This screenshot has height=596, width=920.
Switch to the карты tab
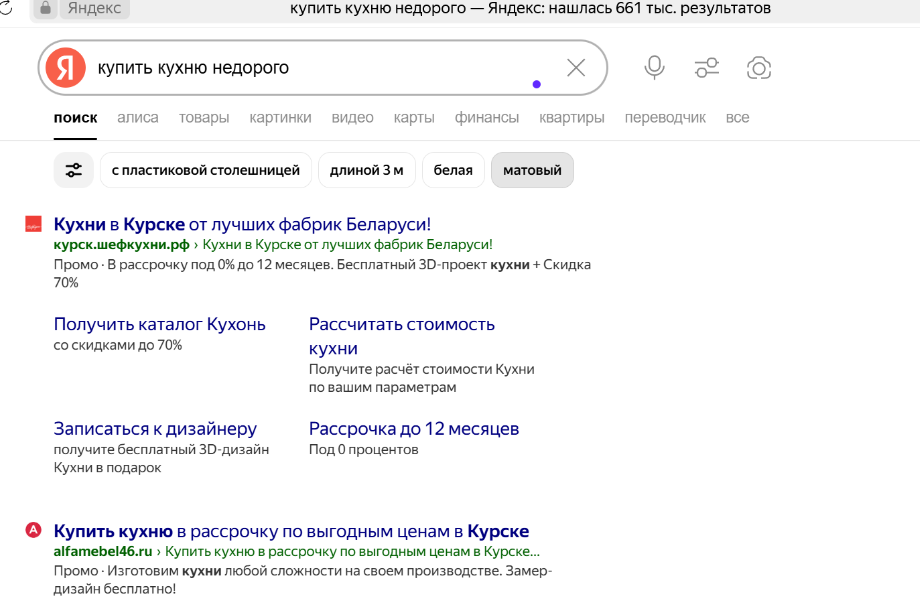[x=414, y=118]
